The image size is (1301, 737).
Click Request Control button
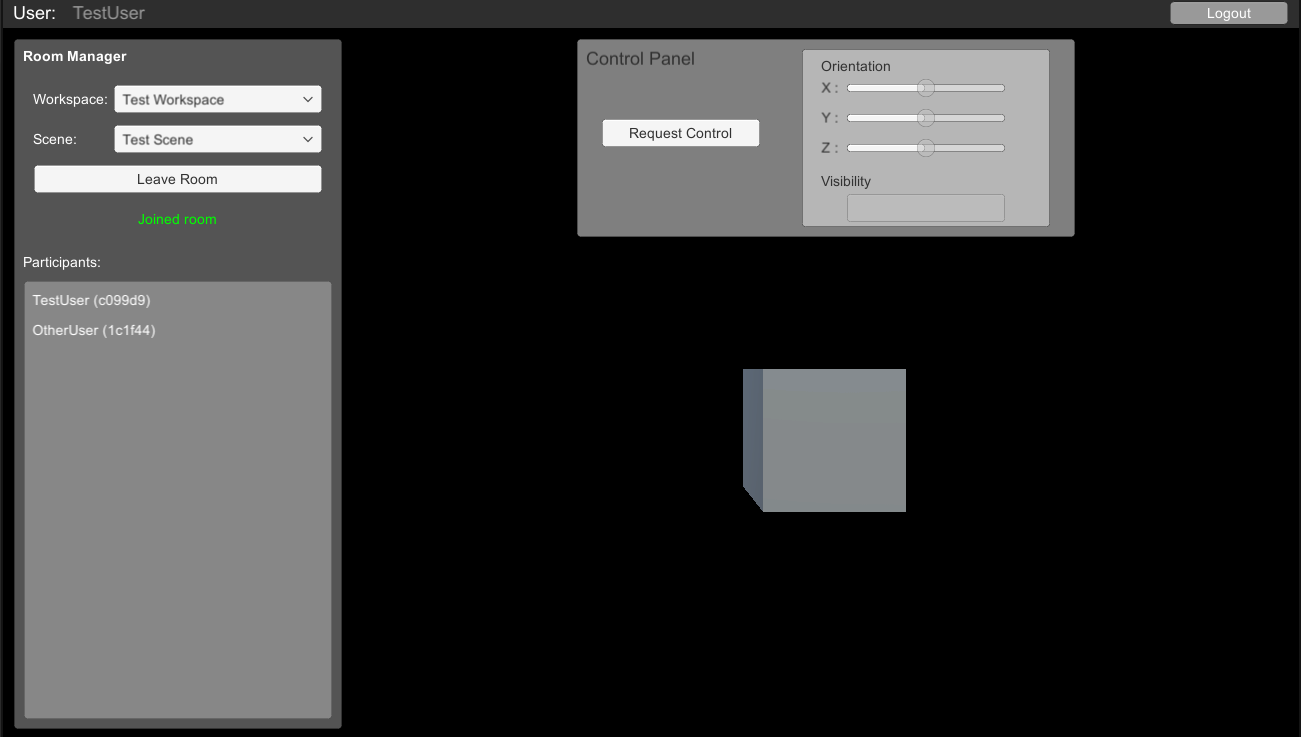(680, 133)
